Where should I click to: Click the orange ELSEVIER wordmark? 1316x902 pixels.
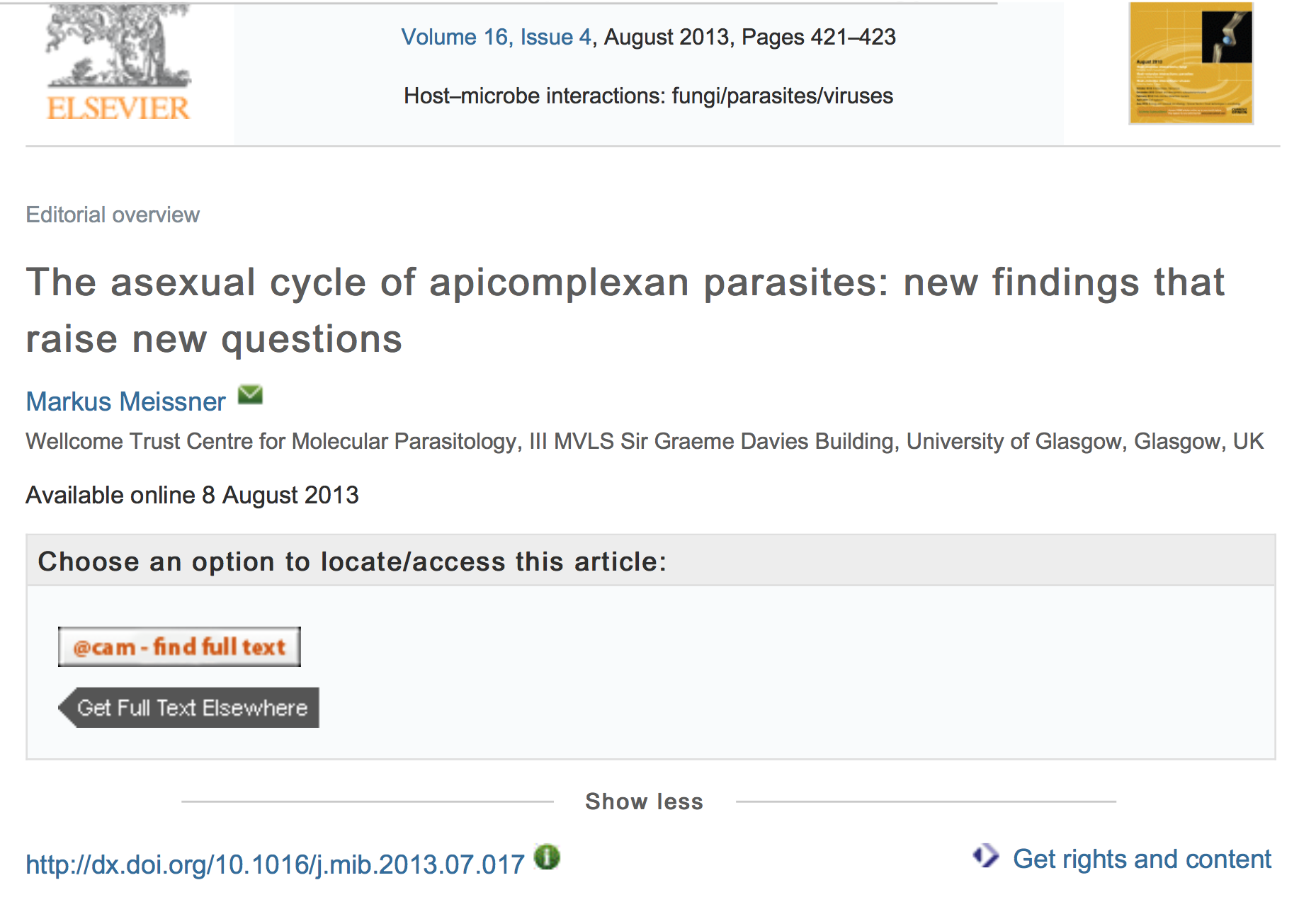click(x=118, y=108)
